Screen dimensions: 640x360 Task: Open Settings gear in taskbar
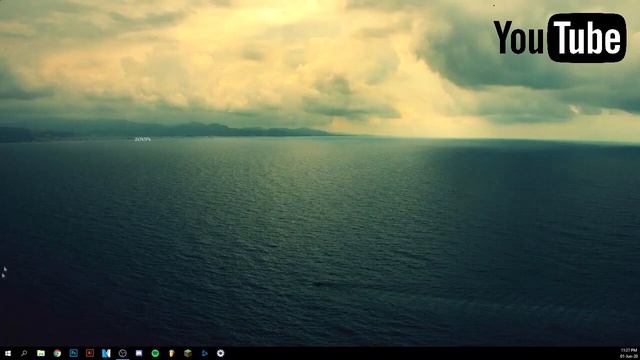(220, 353)
